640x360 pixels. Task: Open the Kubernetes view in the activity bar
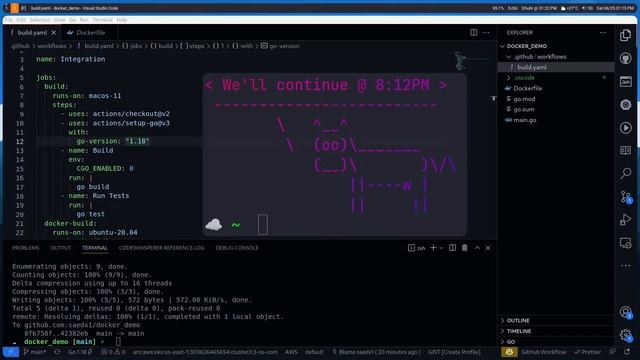(625, 105)
